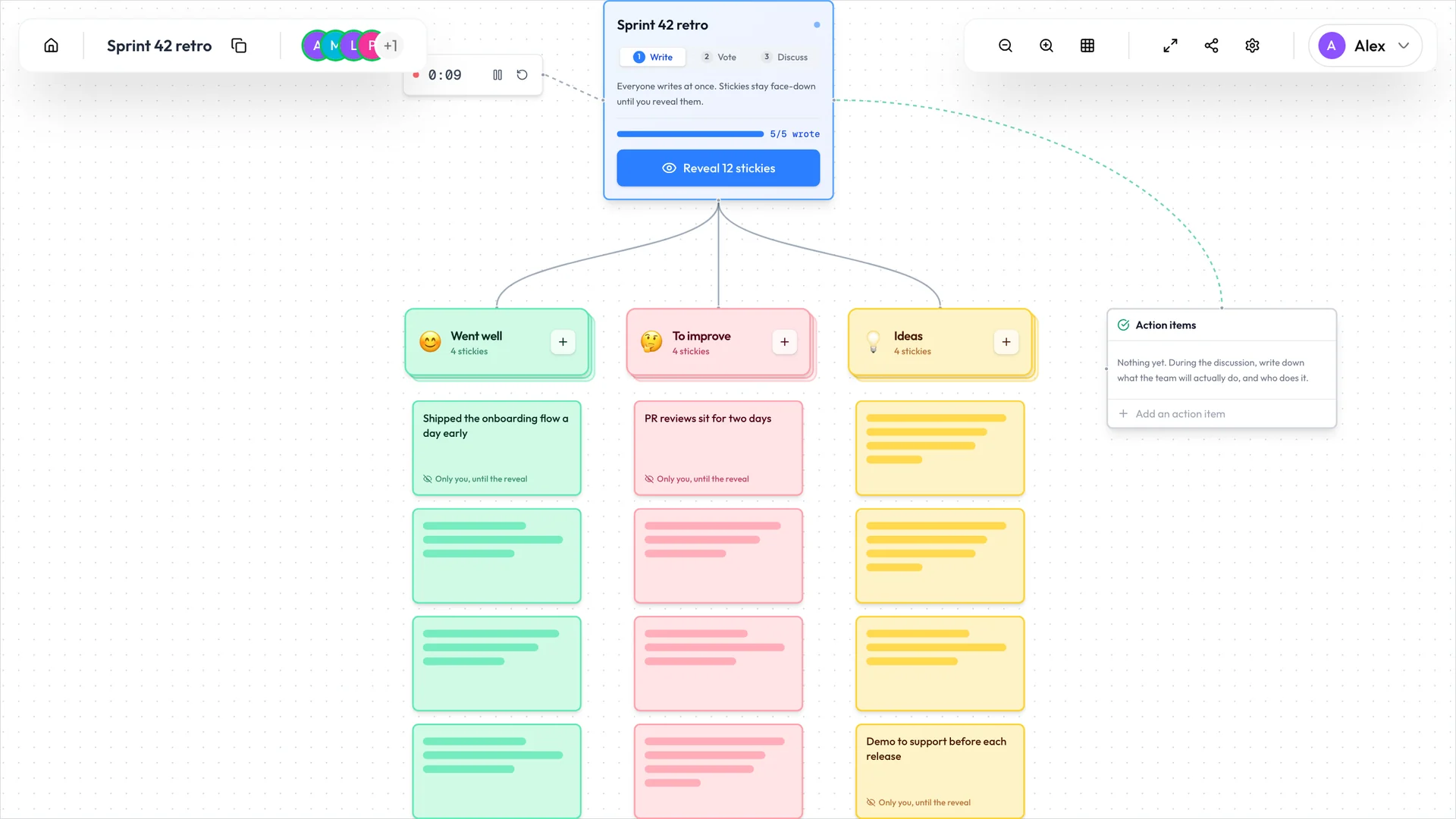
Task: Select the '4 stickies' count under Ideas
Action: coord(912,352)
